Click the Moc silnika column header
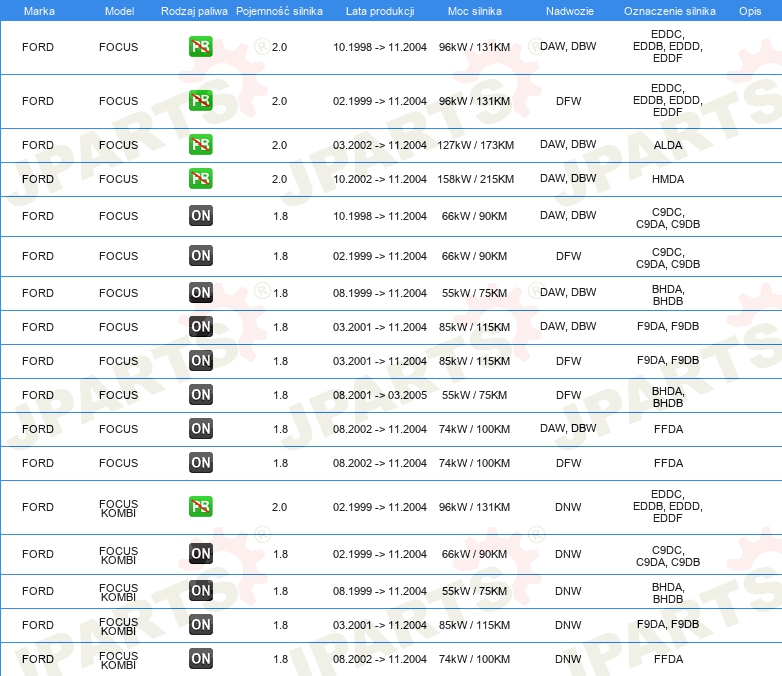Viewport: 782px width, 676px height. coord(475,11)
